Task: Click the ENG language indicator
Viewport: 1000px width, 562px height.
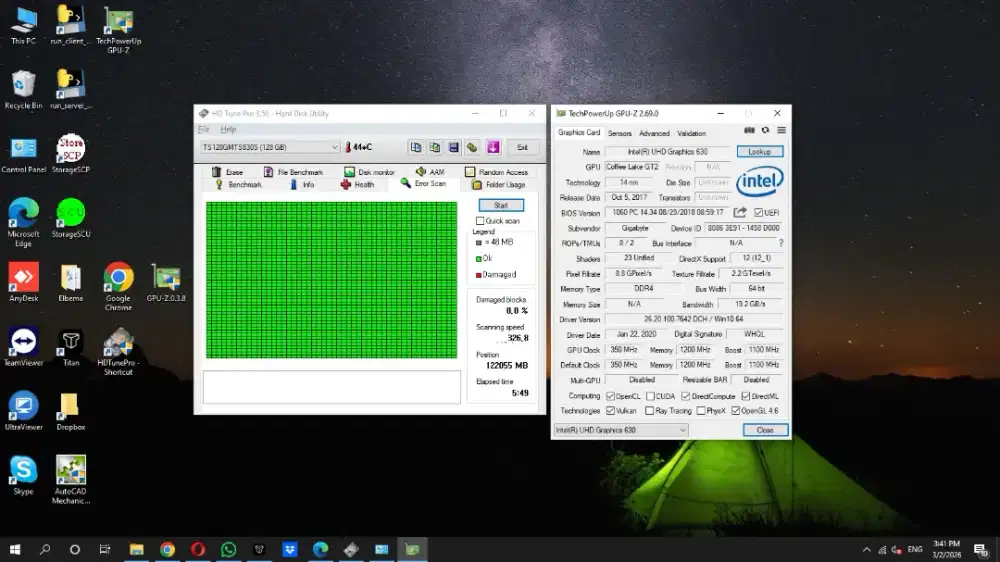Action: (915, 549)
